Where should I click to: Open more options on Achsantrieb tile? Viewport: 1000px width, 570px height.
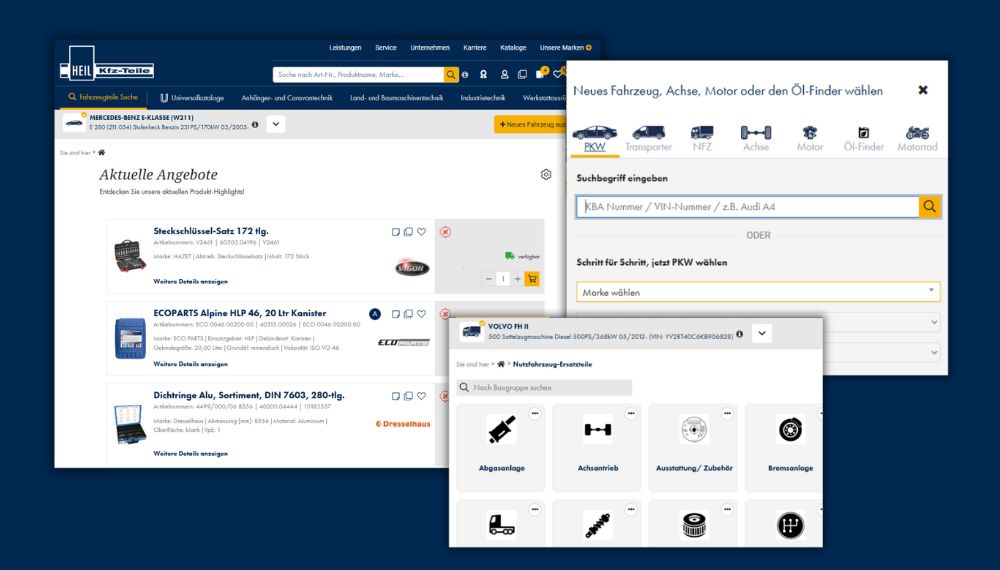tap(631, 414)
